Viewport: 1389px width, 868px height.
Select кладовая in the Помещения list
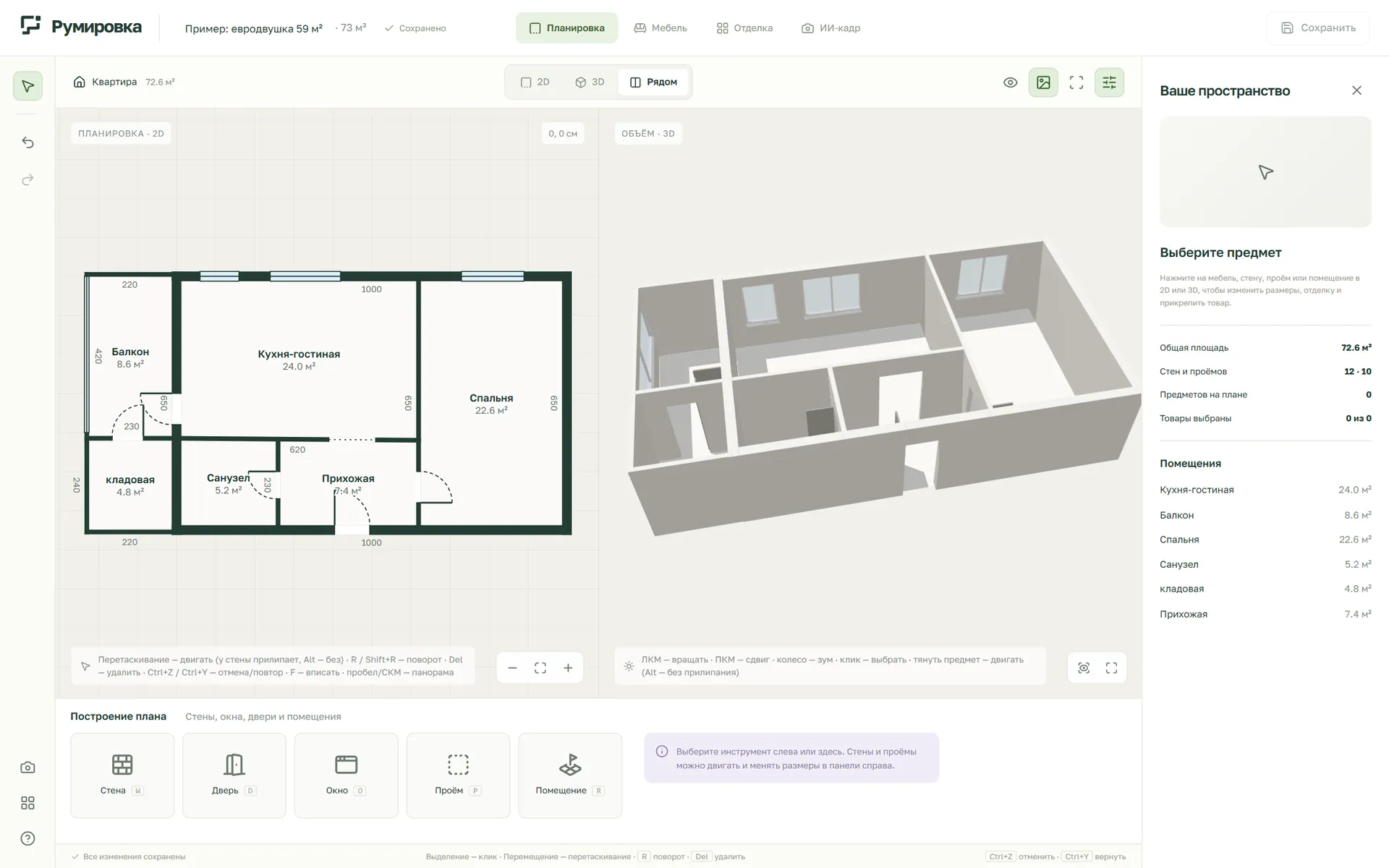[x=1265, y=589]
